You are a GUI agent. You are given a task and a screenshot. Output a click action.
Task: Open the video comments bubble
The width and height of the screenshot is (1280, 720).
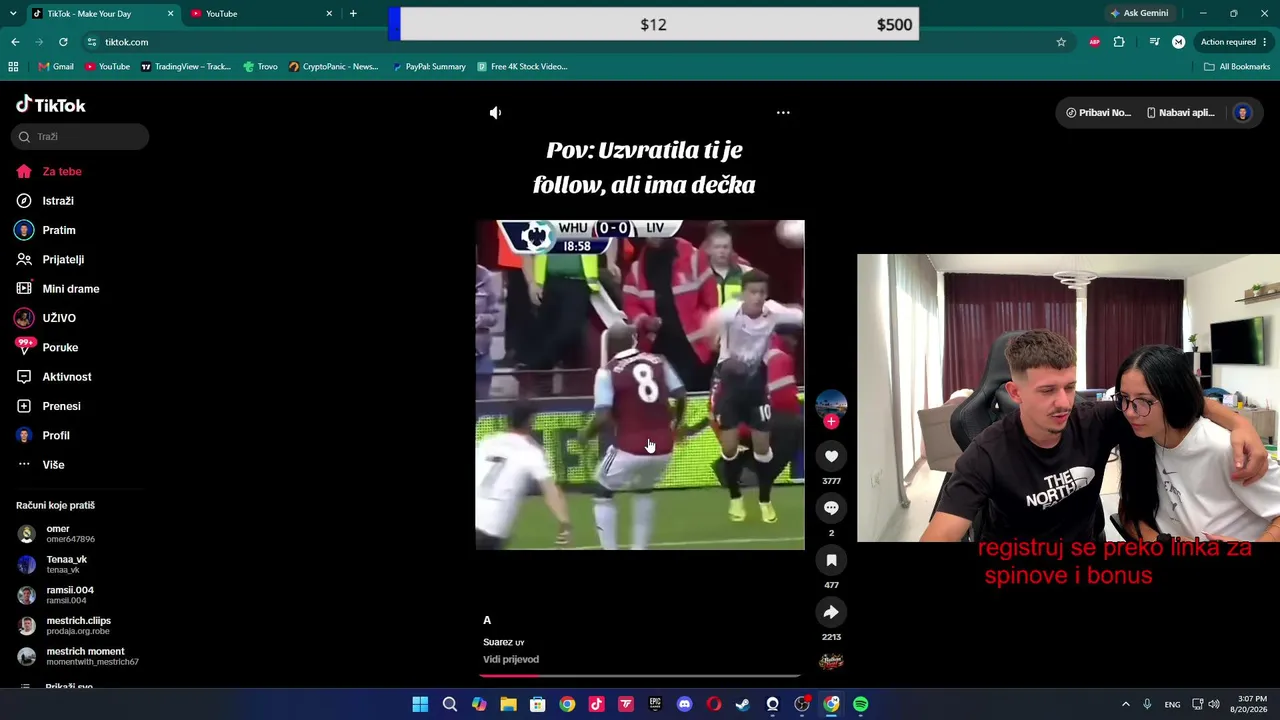[x=831, y=508]
